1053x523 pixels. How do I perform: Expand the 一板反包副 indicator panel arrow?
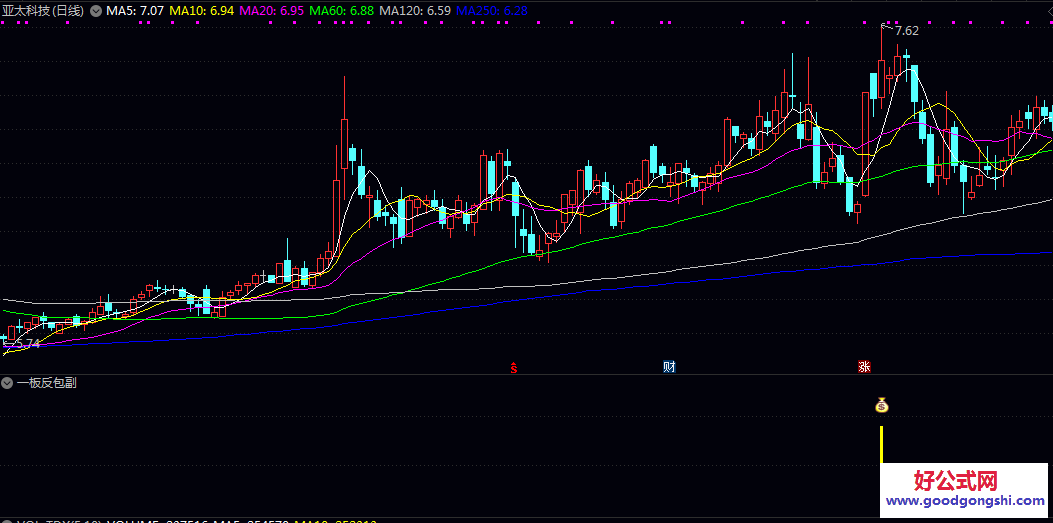point(8,382)
